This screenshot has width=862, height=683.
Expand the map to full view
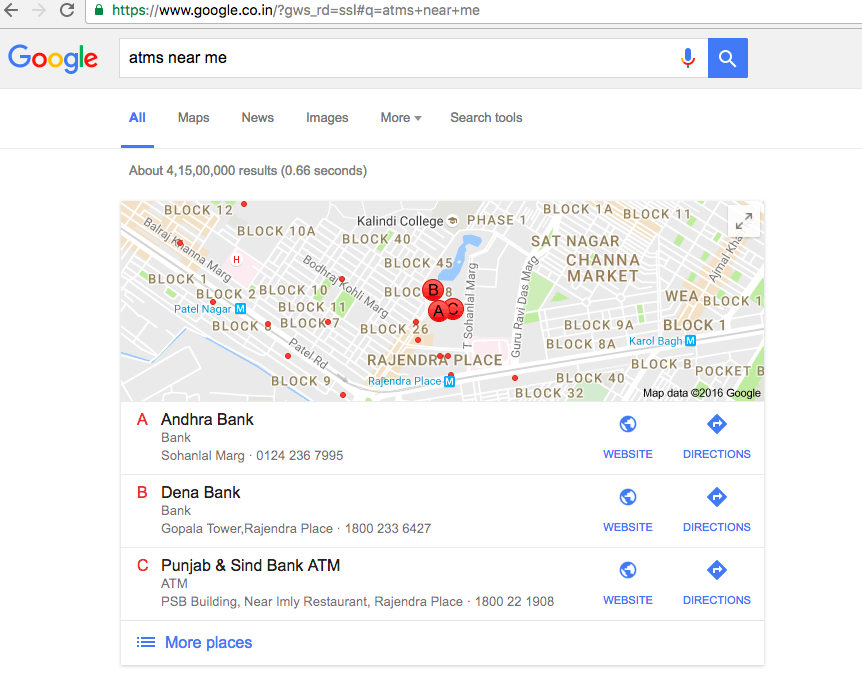744,221
